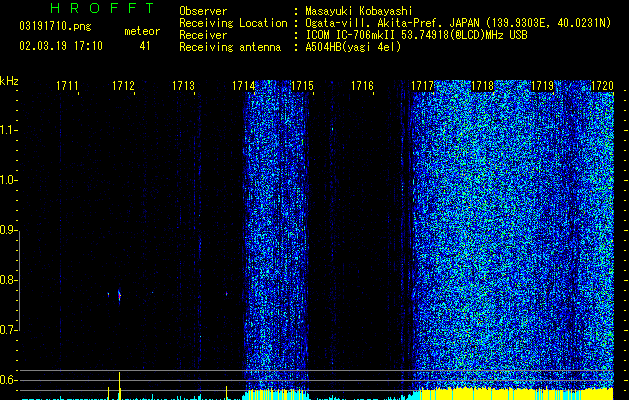Image resolution: width=629 pixels, height=400 pixels.
Task: Click the 1.1 kHz frequency axis label
Action: pos(8,130)
